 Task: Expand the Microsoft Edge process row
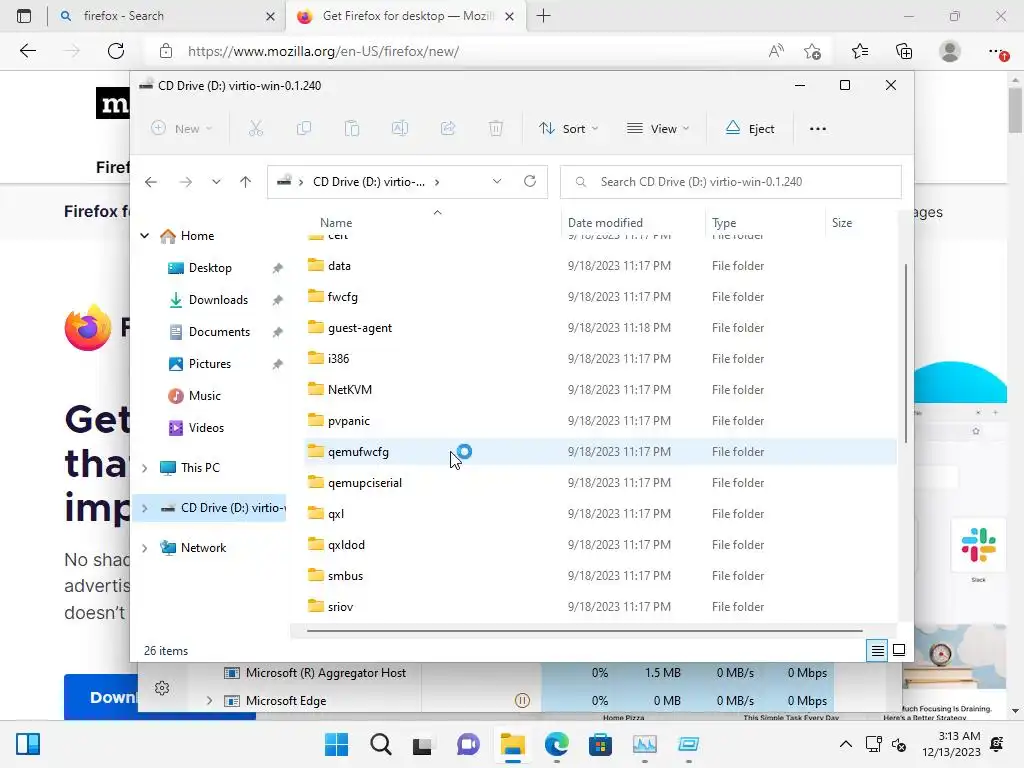point(209,701)
